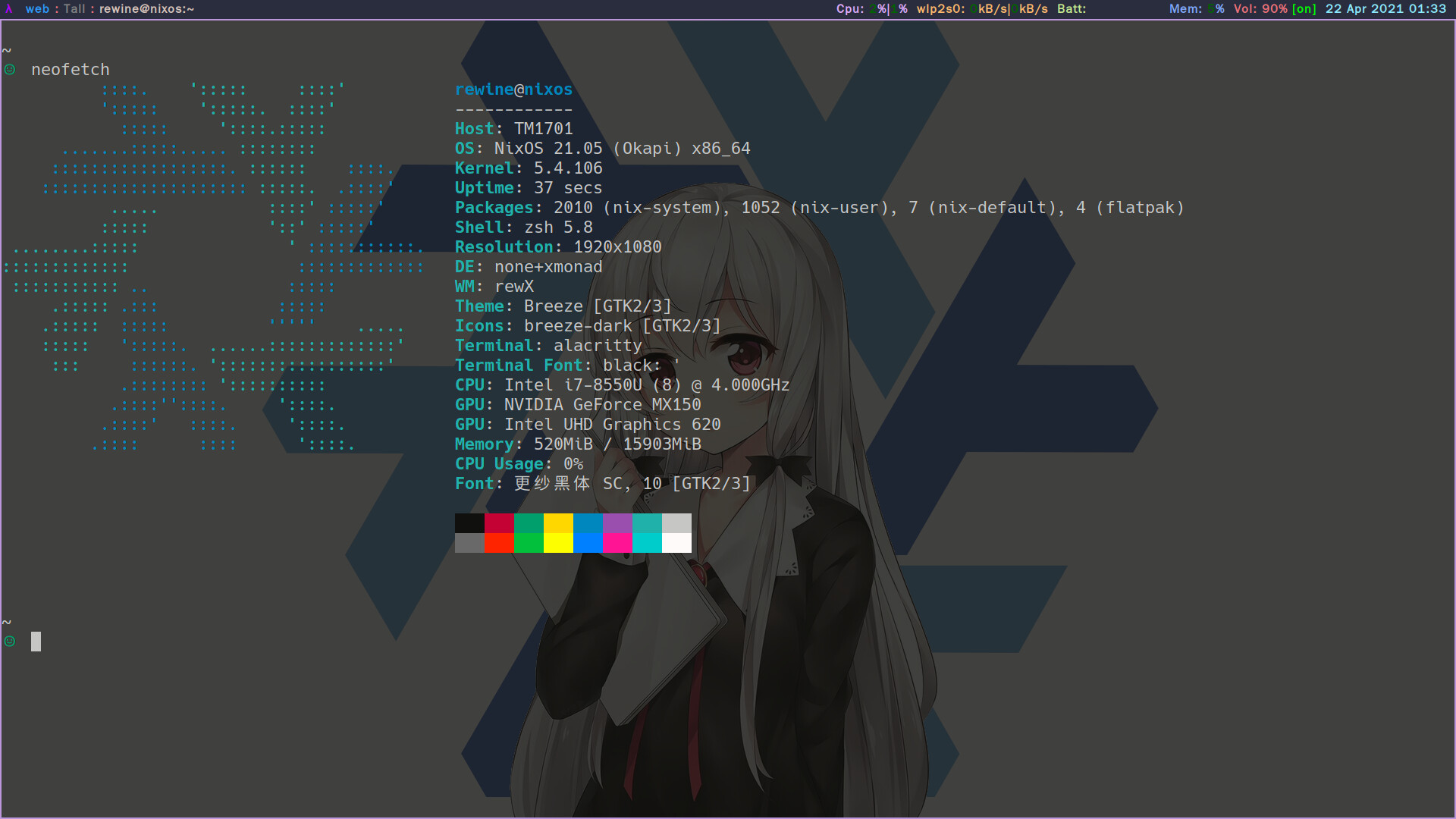Screen dimensions: 1456x819
Task: Toggle the volume [on] status
Action: click(x=1304, y=9)
